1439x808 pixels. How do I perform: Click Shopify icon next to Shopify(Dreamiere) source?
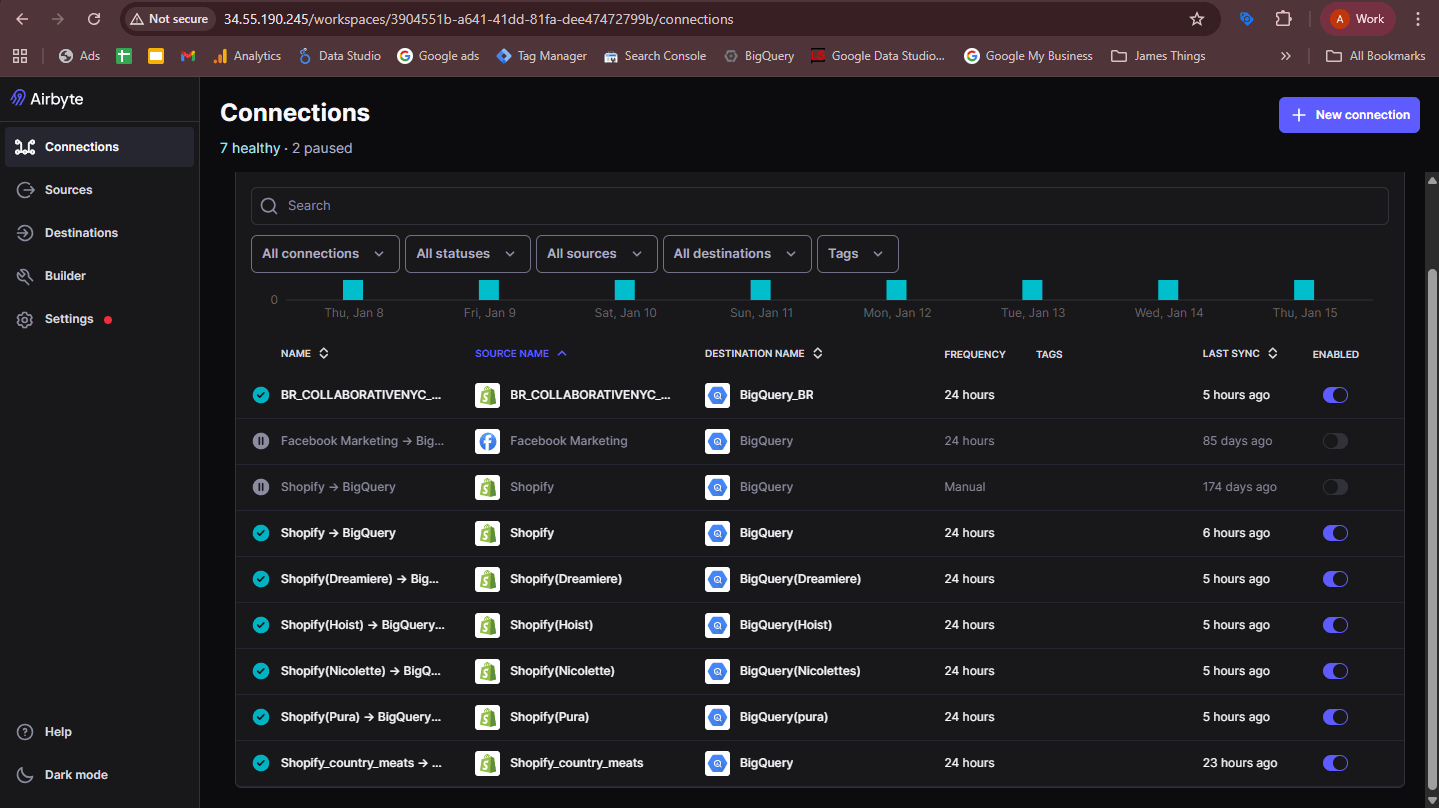[487, 579]
